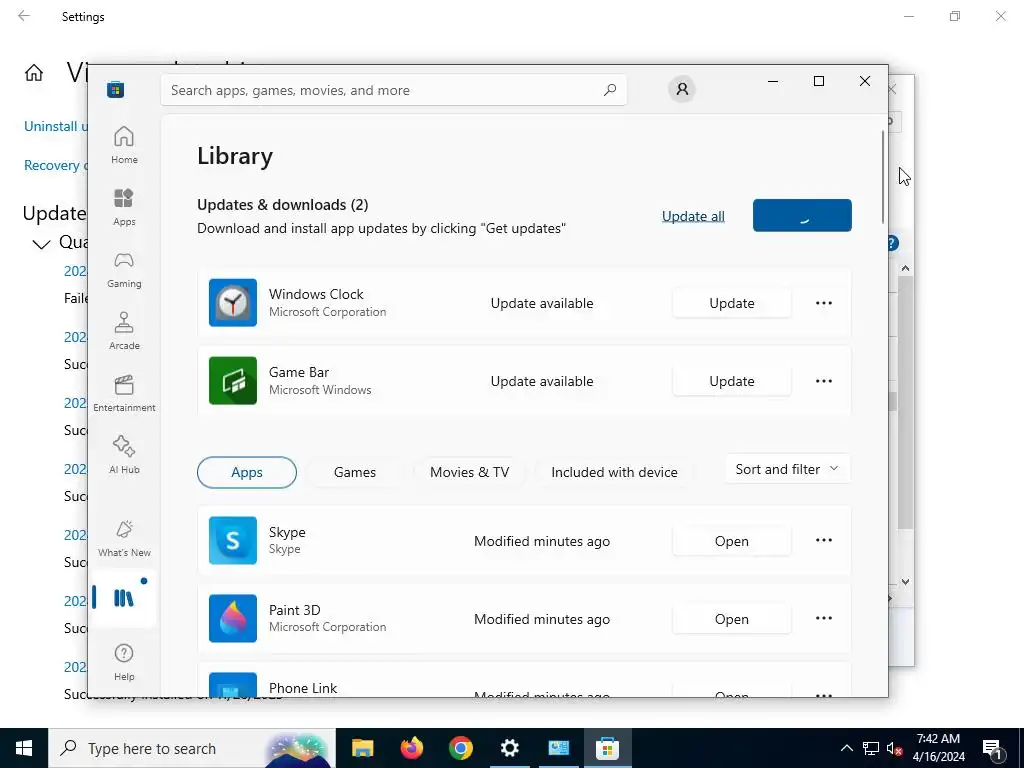Click the loading Get updates button
The height and width of the screenshot is (768, 1024).
[x=802, y=216]
